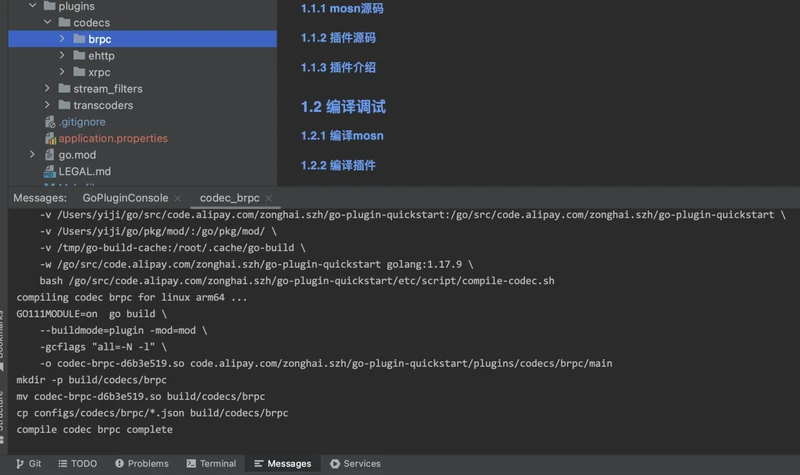This screenshot has width=800, height=475.
Task: Click the xrpc folder icon
Action: pyautogui.click(x=79, y=72)
